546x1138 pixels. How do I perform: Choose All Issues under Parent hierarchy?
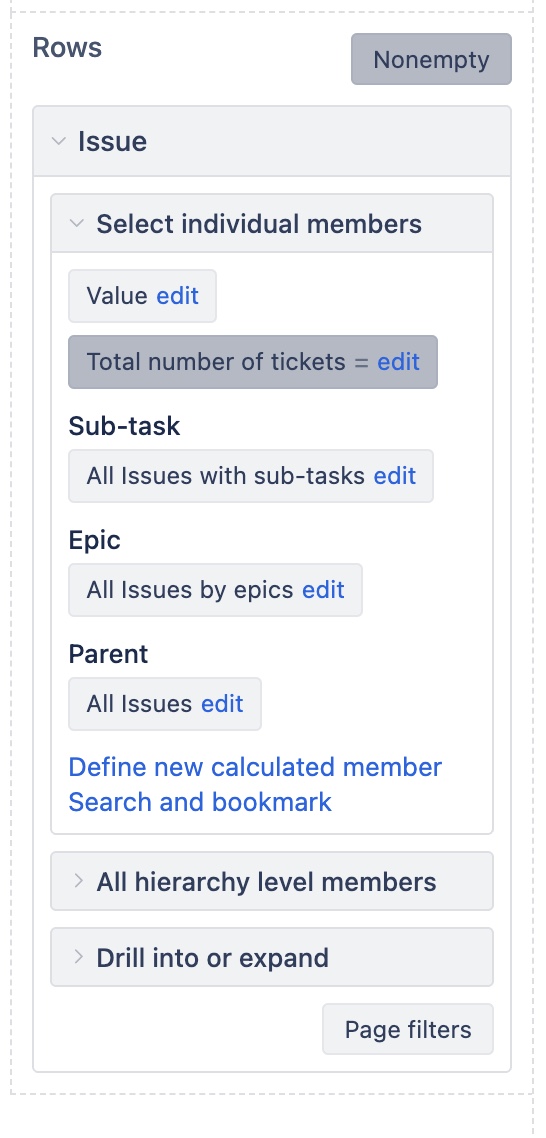(139, 704)
